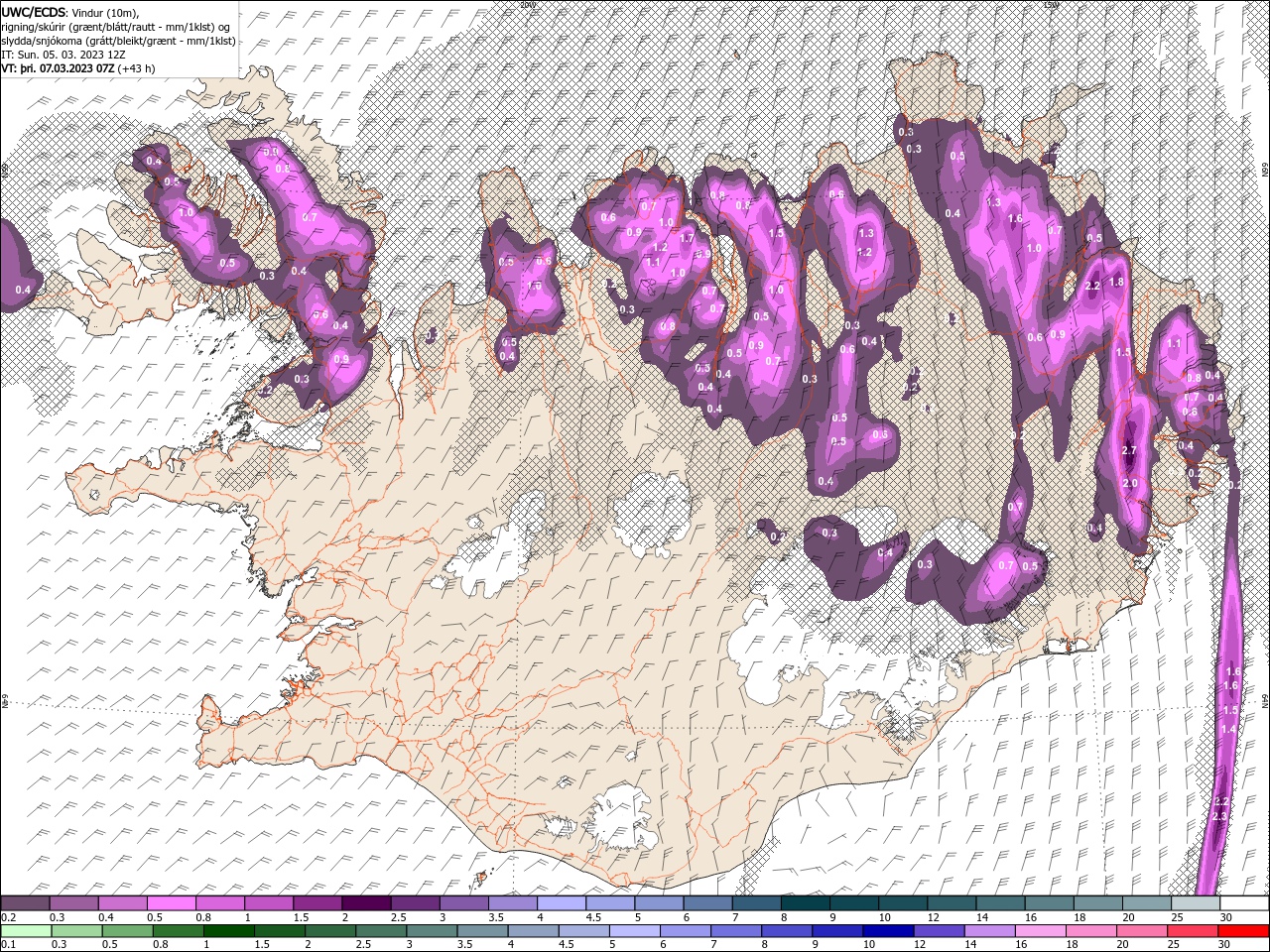1270x952 pixels.
Task: Click the '2.0' precipitation value on the map
Action: [x=1130, y=483]
